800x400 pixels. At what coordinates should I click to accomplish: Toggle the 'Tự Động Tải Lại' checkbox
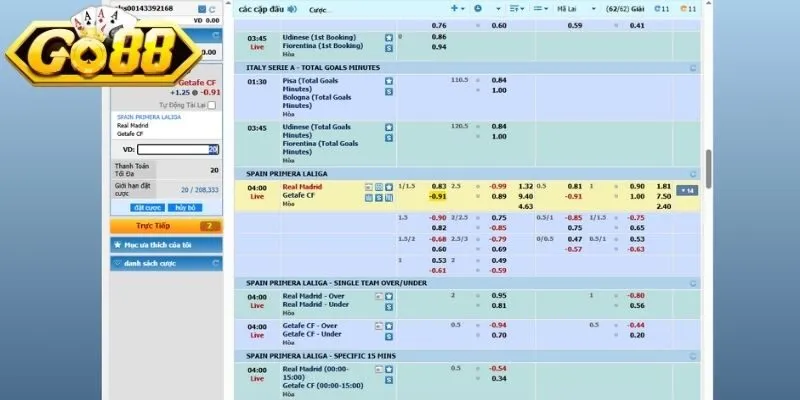[x=212, y=104]
